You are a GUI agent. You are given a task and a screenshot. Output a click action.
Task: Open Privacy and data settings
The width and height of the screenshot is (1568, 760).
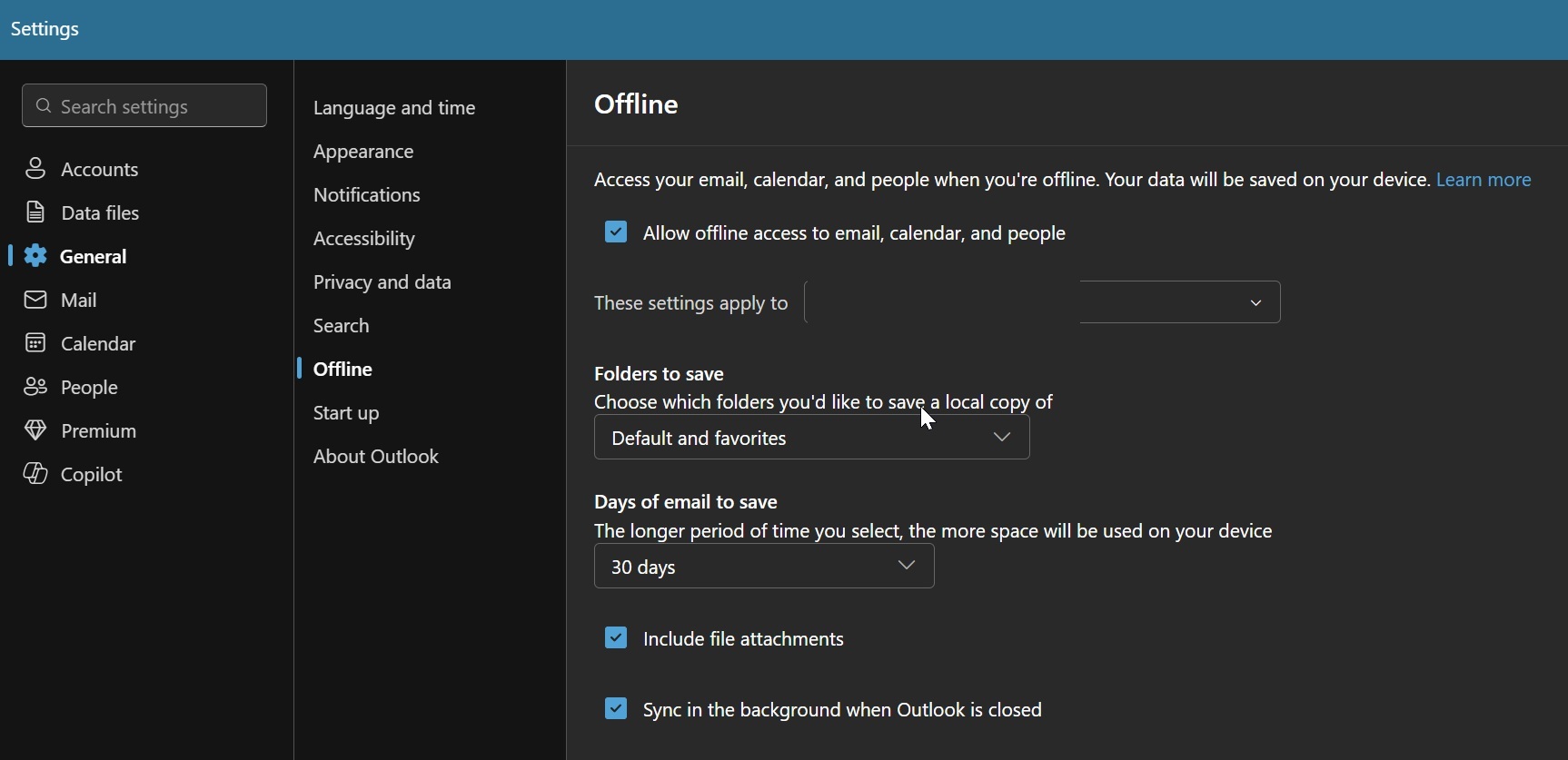point(382,282)
